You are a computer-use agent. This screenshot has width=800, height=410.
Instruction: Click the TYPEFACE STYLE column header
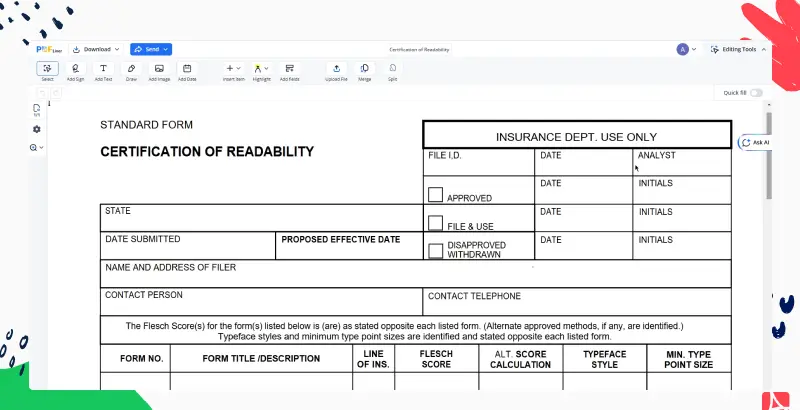pos(605,359)
